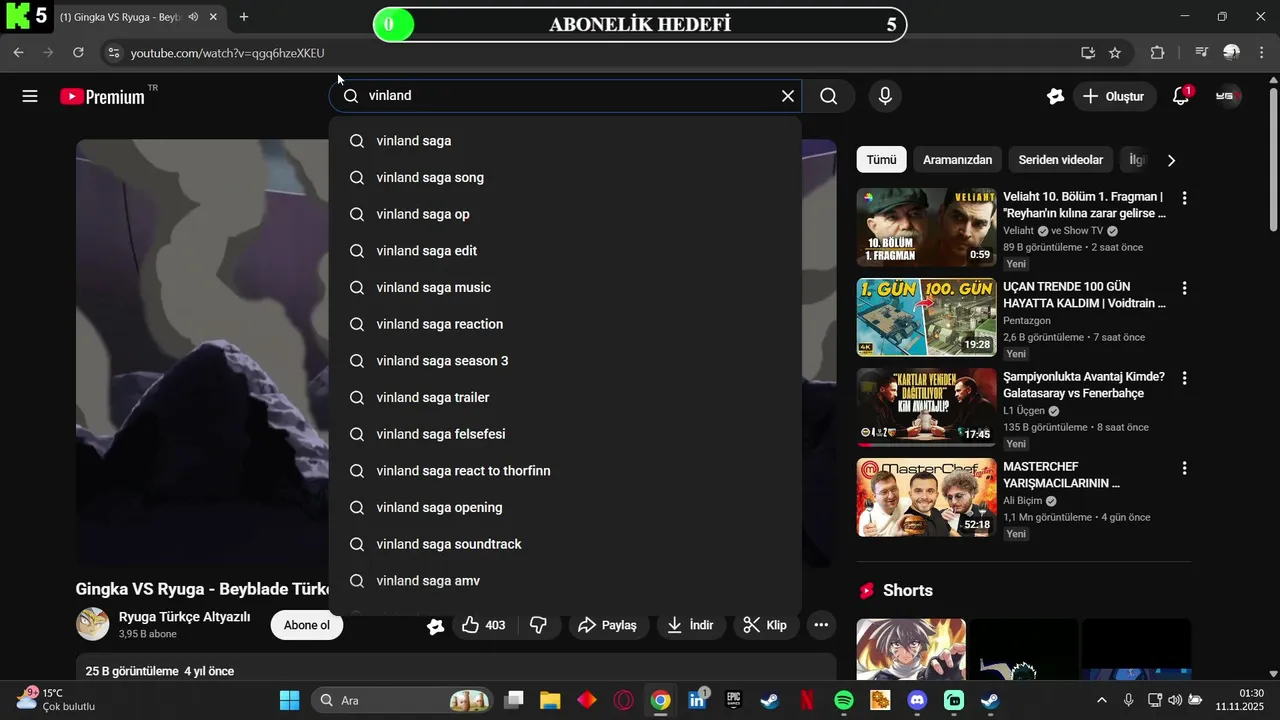Open options for the Veliaht 10. Bölüm video
1280x720 pixels.
(x=1184, y=198)
